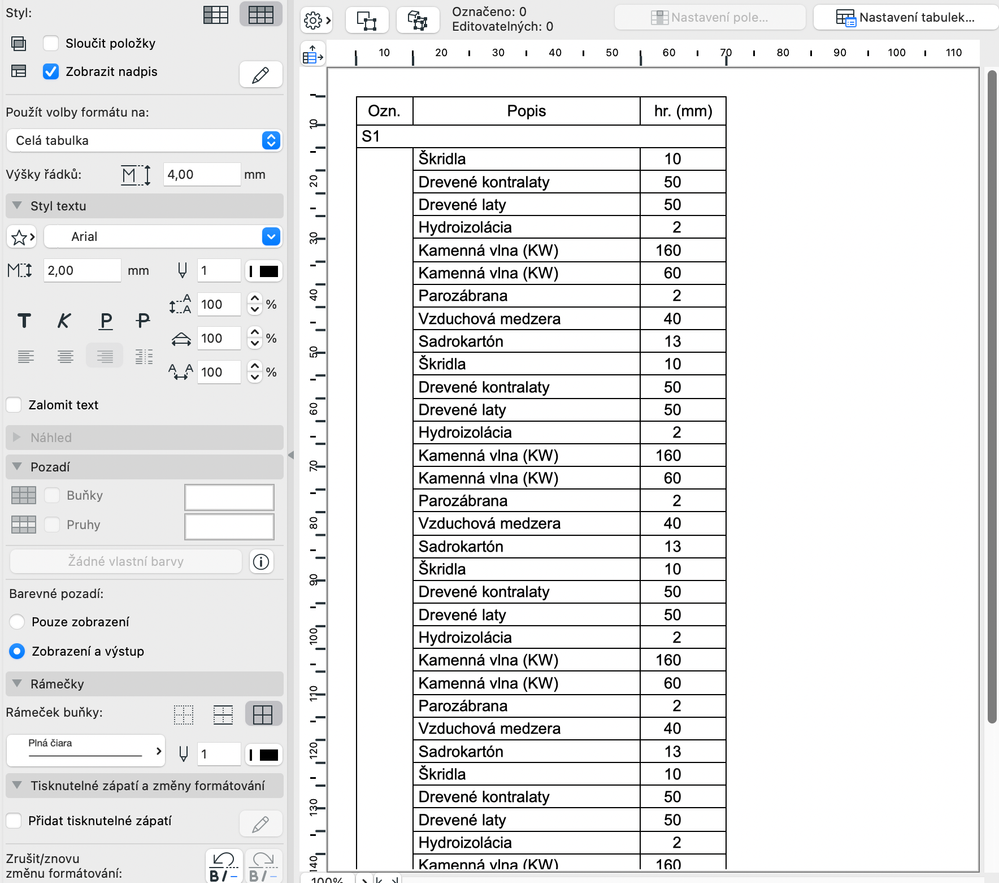
Task: Toggle the Buňky background checkbox
Action: (x=52, y=495)
